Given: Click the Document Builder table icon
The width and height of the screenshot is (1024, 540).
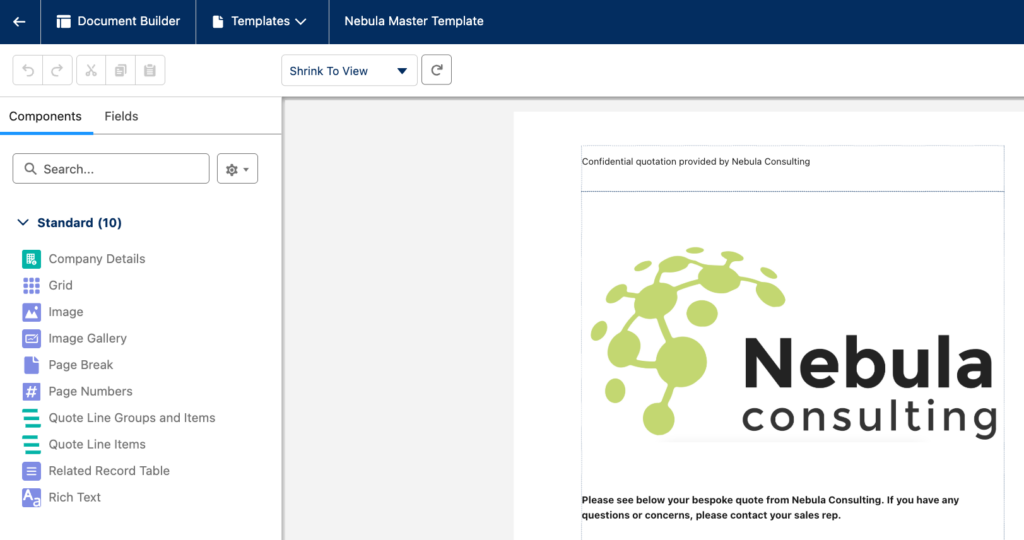Looking at the screenshot, I should pos(63,22).
